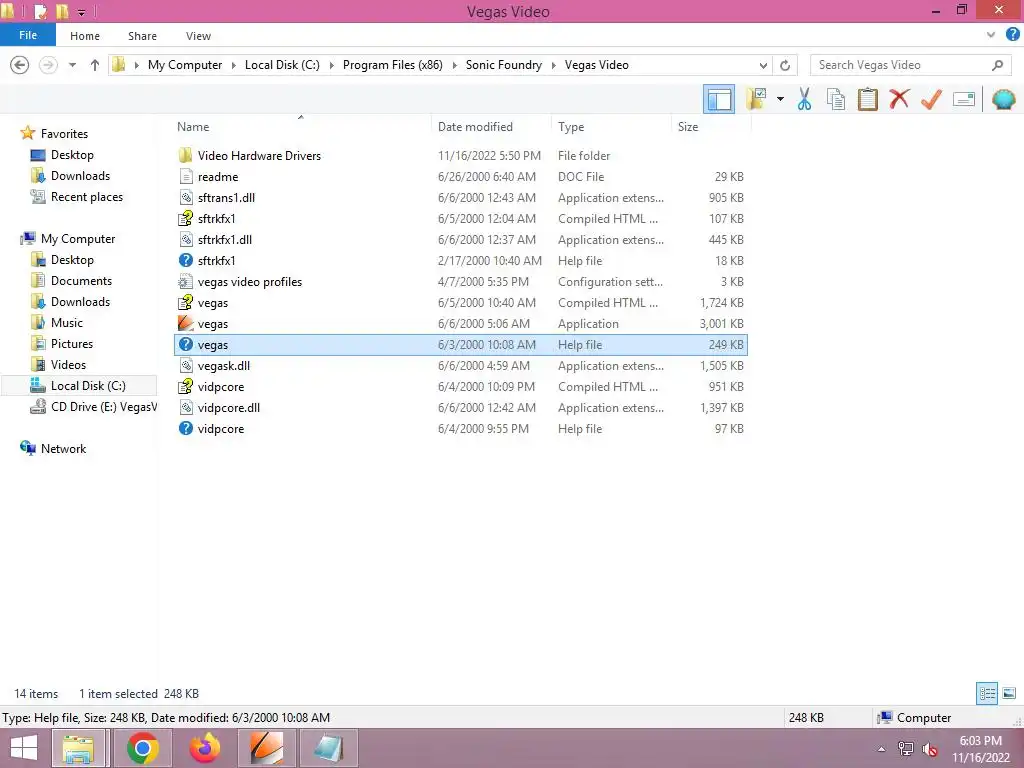Click the Windows Start button

coord(24,748)
